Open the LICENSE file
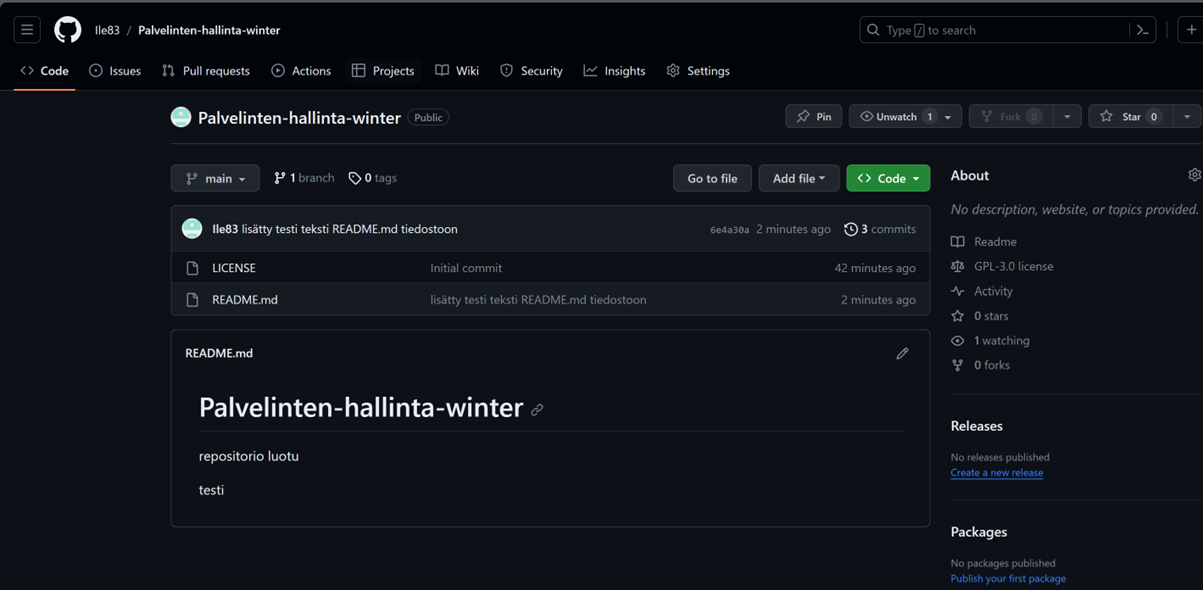 (234, 268)
